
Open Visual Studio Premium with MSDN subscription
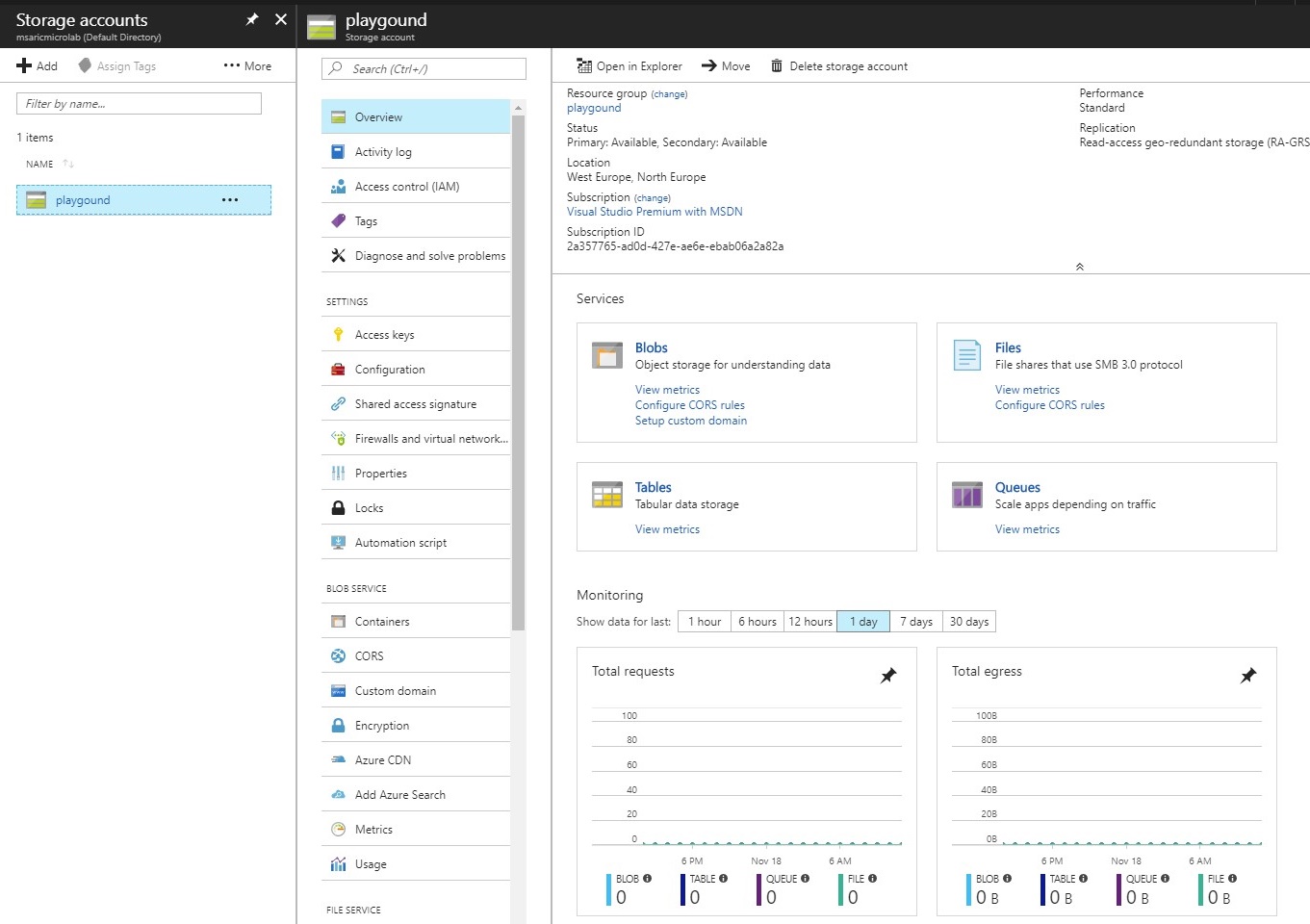(x=655, y=212)
